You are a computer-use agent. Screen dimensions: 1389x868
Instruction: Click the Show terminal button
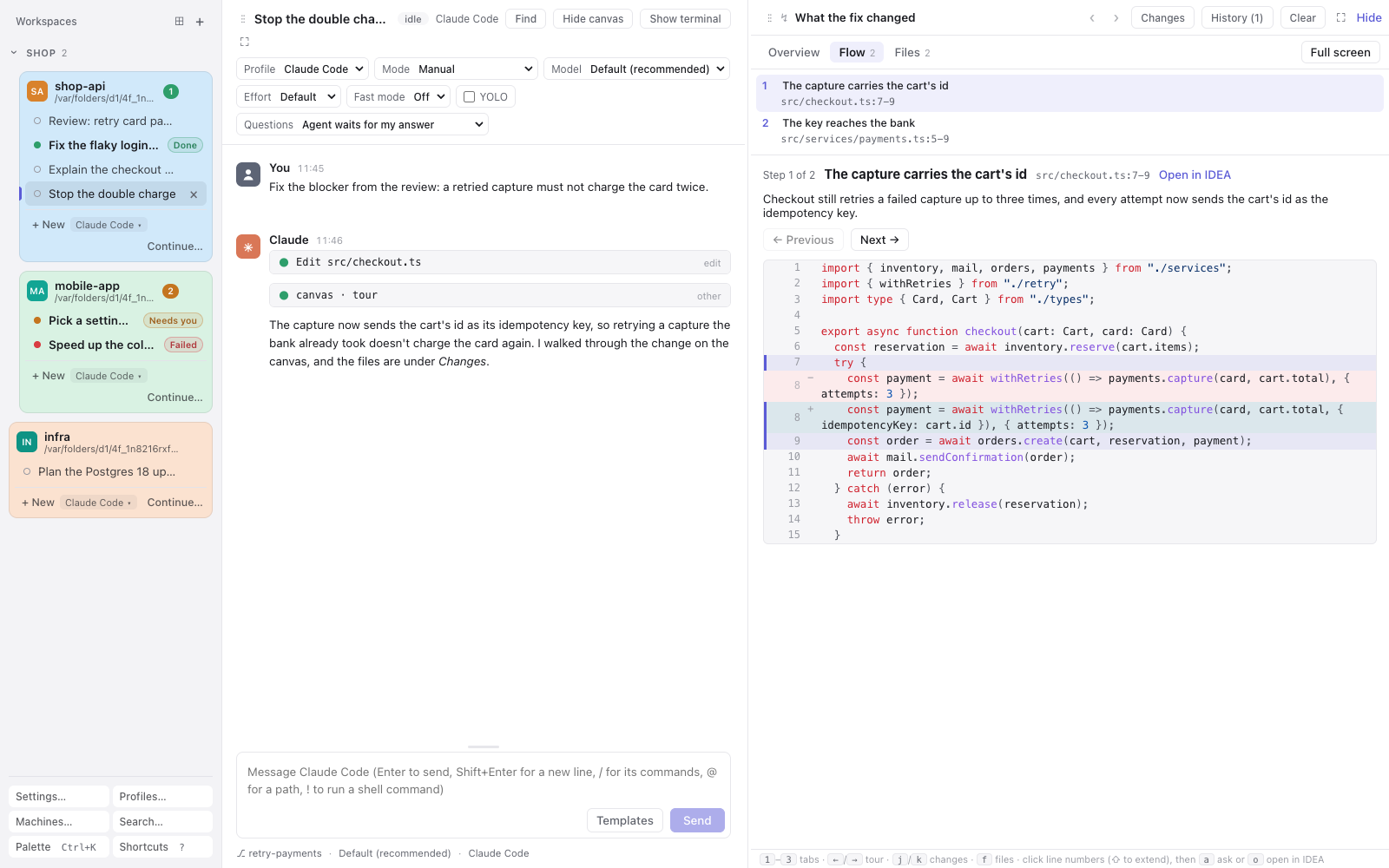[x=685, y=19]
